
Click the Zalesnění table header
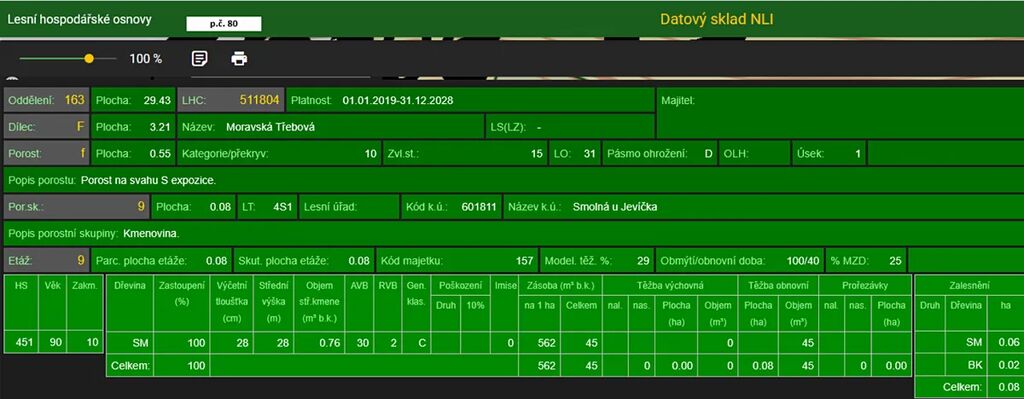[x=969, y=285]
